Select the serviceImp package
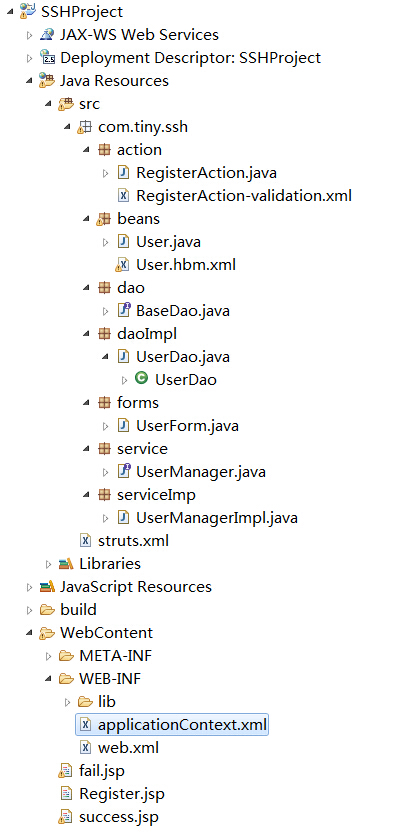Viewport: 401px width, 835px height. click(156, 495)
